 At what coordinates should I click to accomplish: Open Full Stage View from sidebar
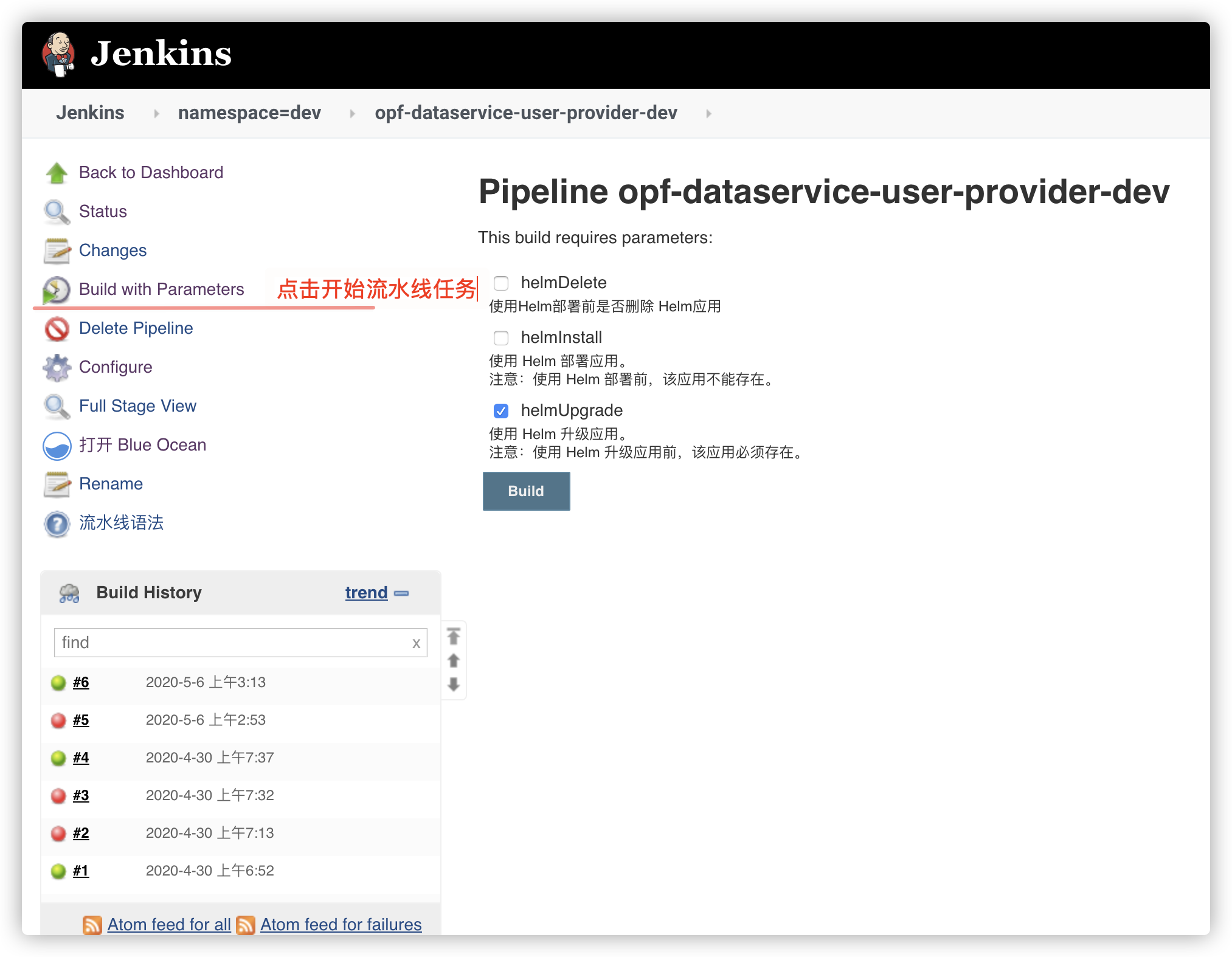(137, 406)
